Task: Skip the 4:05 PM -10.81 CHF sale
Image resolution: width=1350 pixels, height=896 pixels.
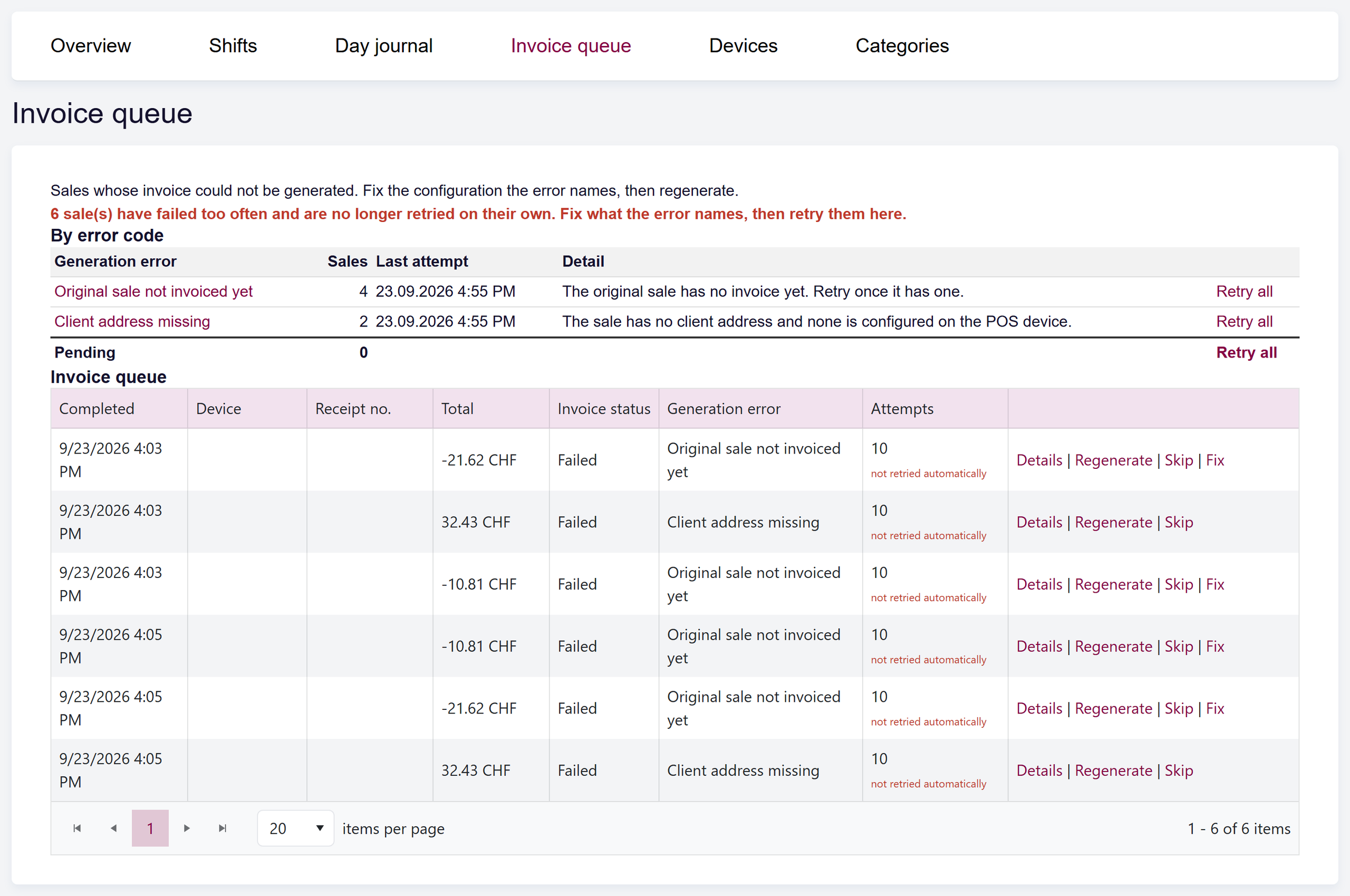Action: coord(1179,646)
